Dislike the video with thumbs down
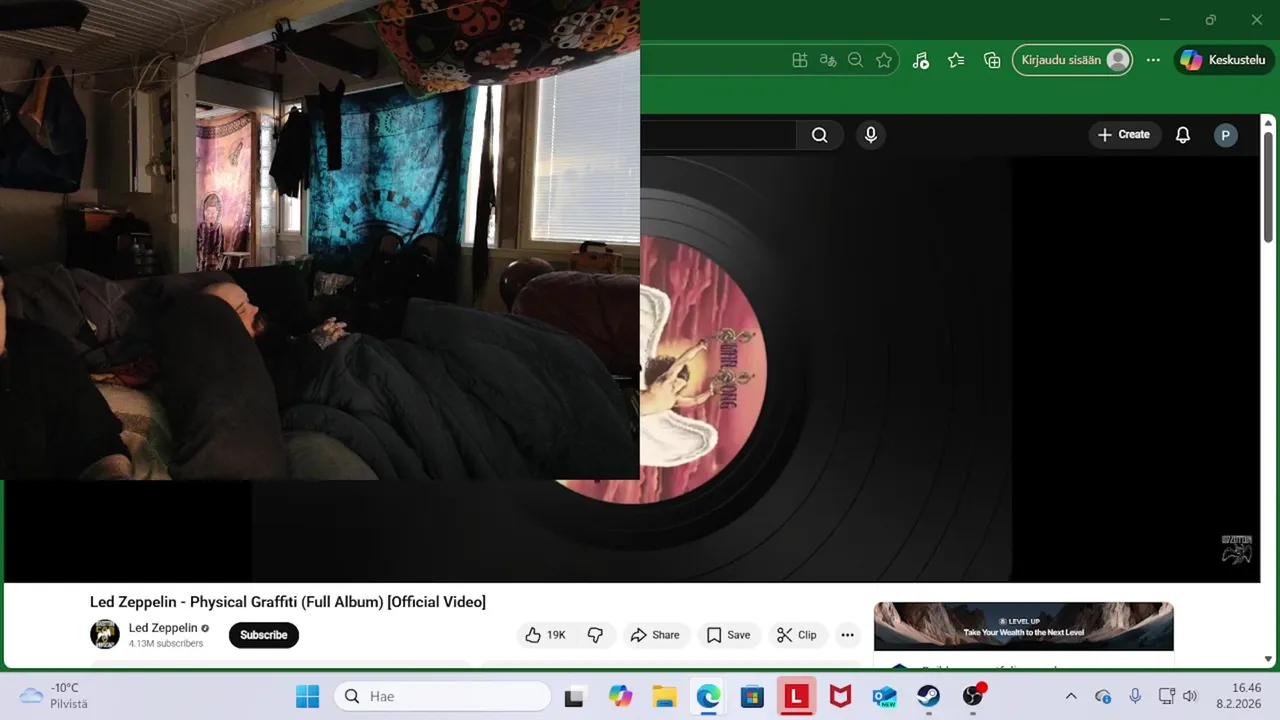Viewport: 1280px width, 720px height. point(595,635)
